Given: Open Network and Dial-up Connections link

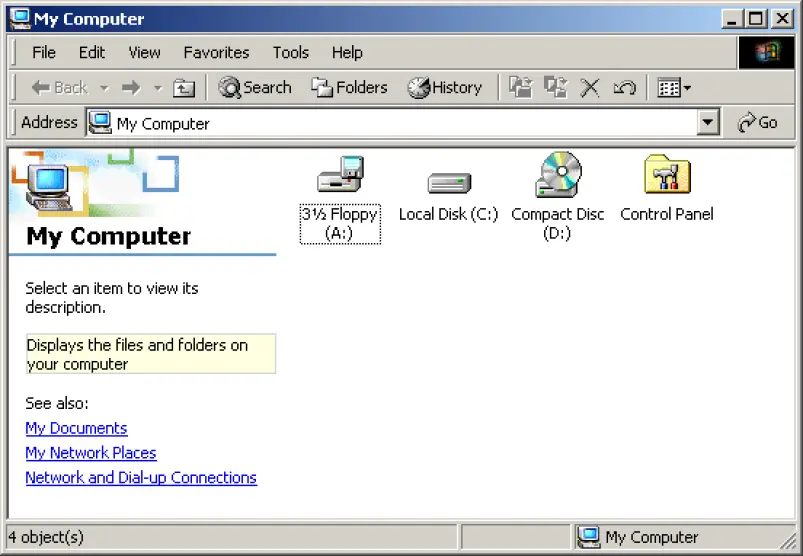Looking at the screenshot, I should click(141, 477).
